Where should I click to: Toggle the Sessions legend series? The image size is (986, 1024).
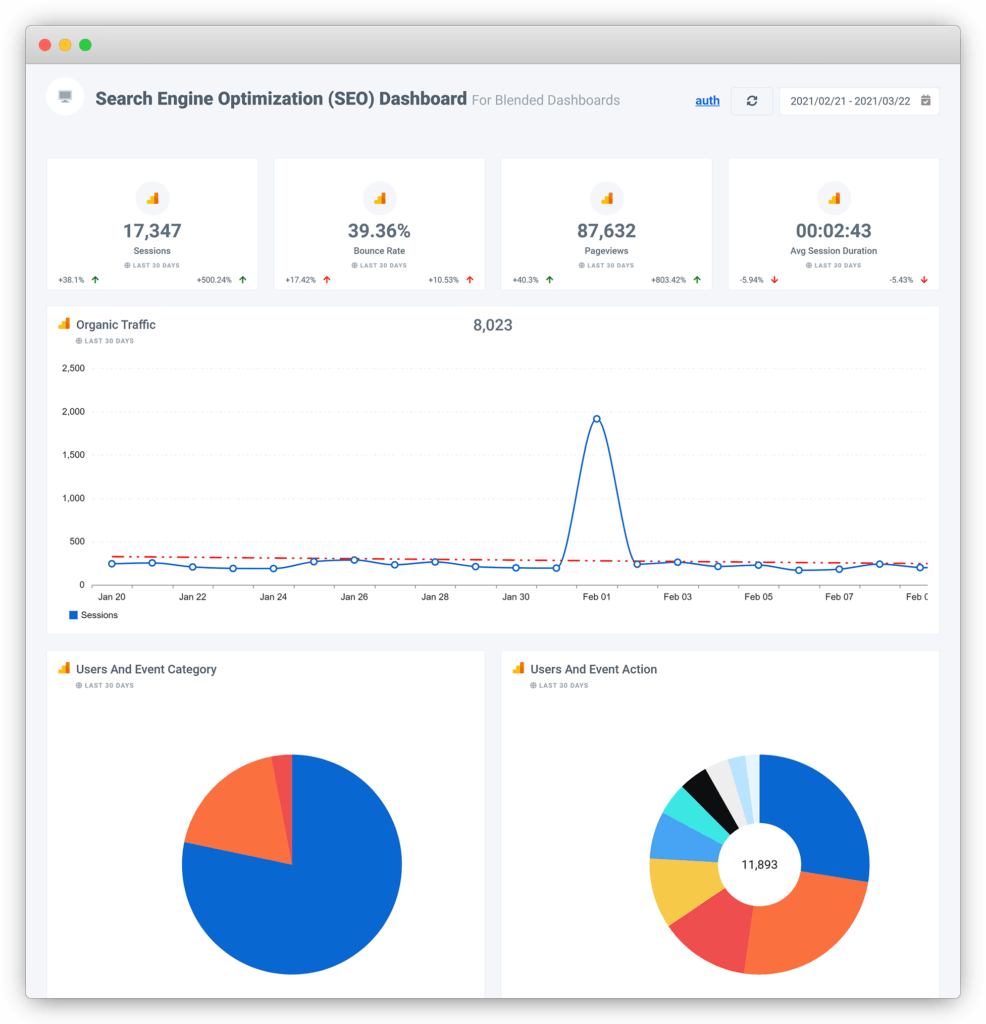(93, 615)
